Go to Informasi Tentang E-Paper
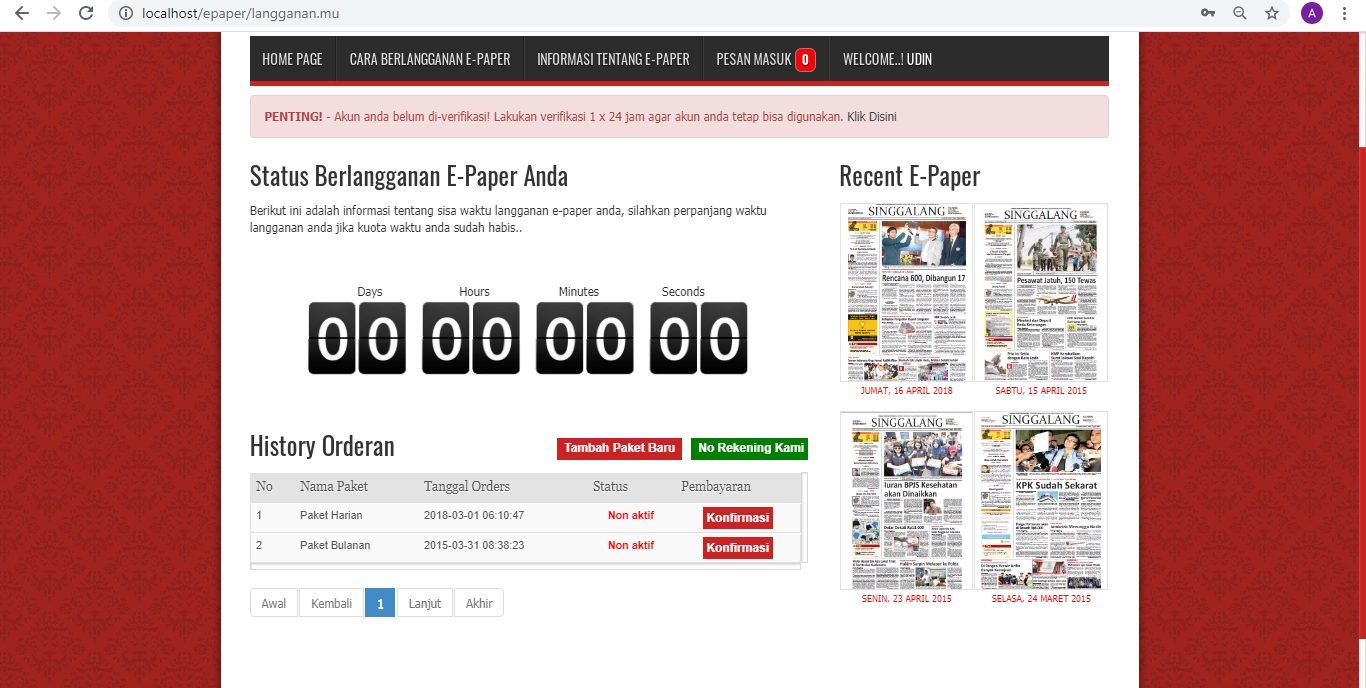The height and width of the screenshot is (688, 1366). pos(613,60)
